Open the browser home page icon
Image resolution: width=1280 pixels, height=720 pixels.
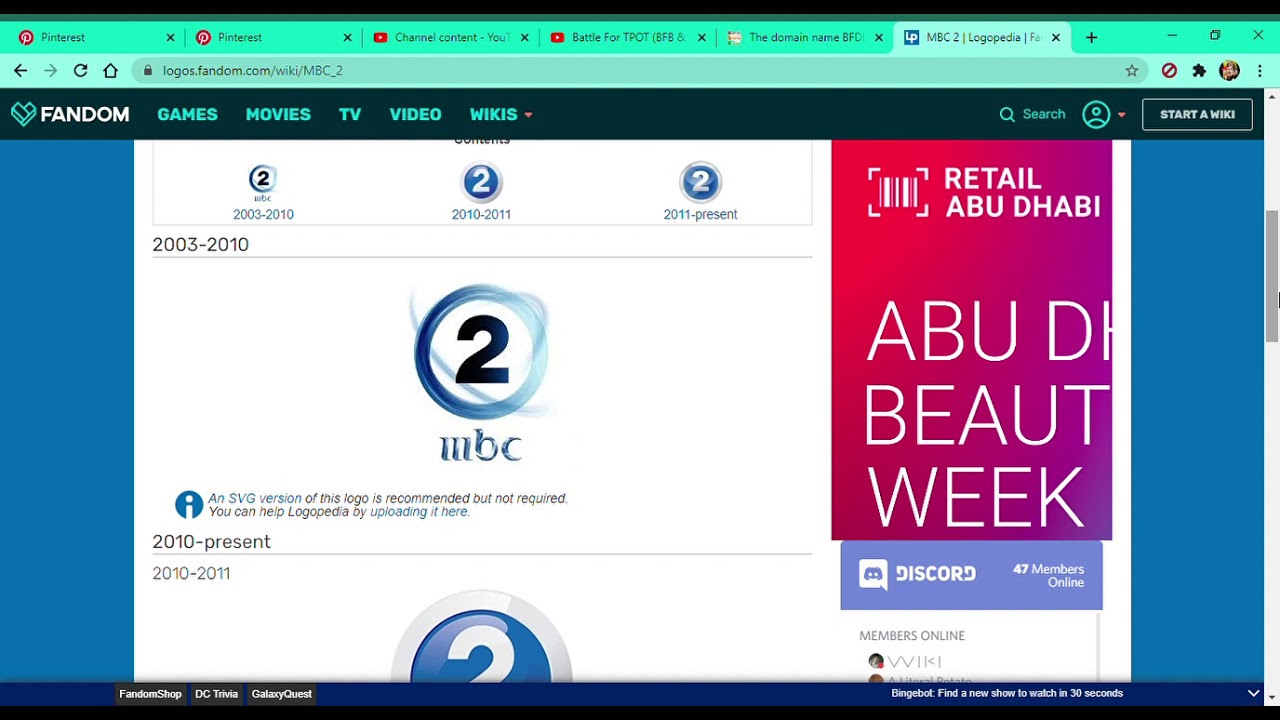[110, 71]
